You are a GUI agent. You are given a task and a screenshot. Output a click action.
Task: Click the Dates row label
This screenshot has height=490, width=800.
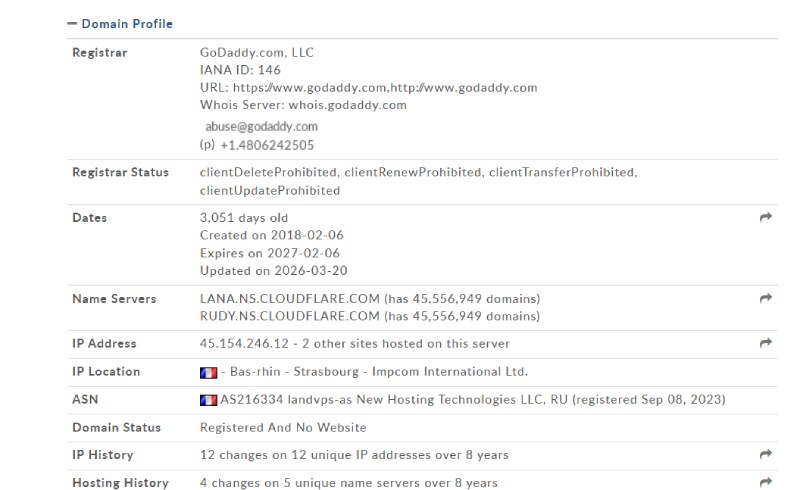coord(89,217)
